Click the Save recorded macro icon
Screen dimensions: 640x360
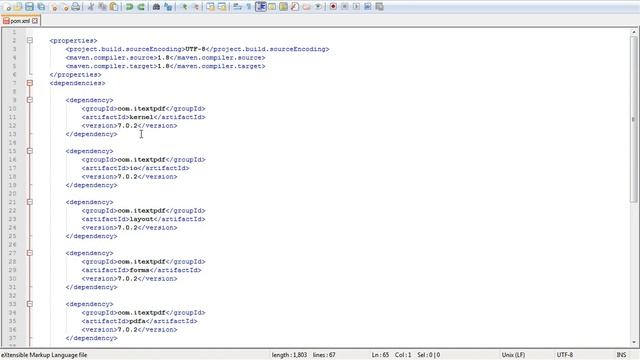[x=379, y=7]
